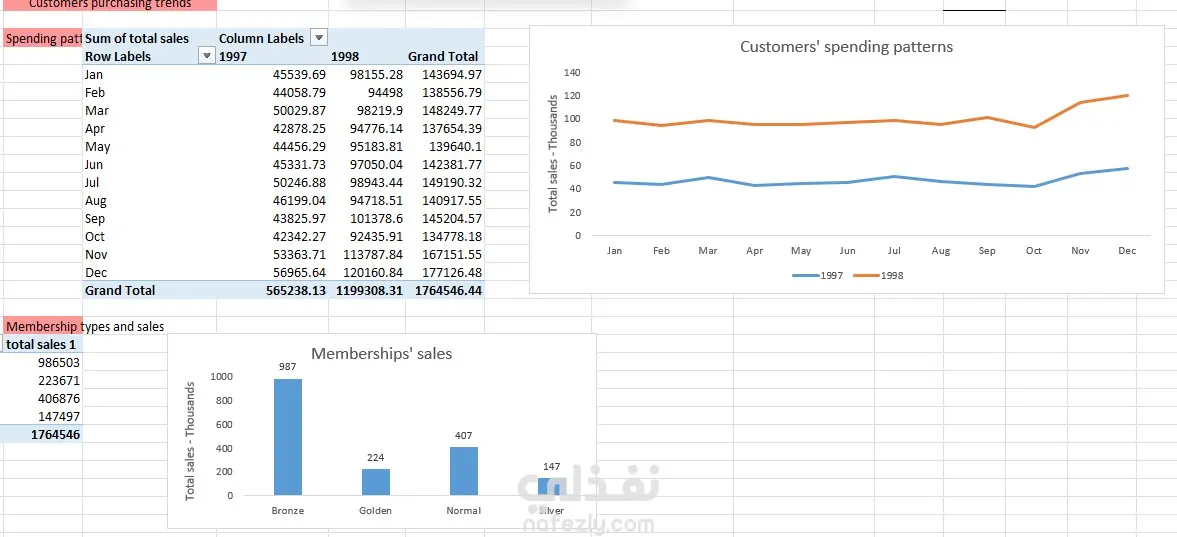Select the Golden bar in the bar chart

376,482
